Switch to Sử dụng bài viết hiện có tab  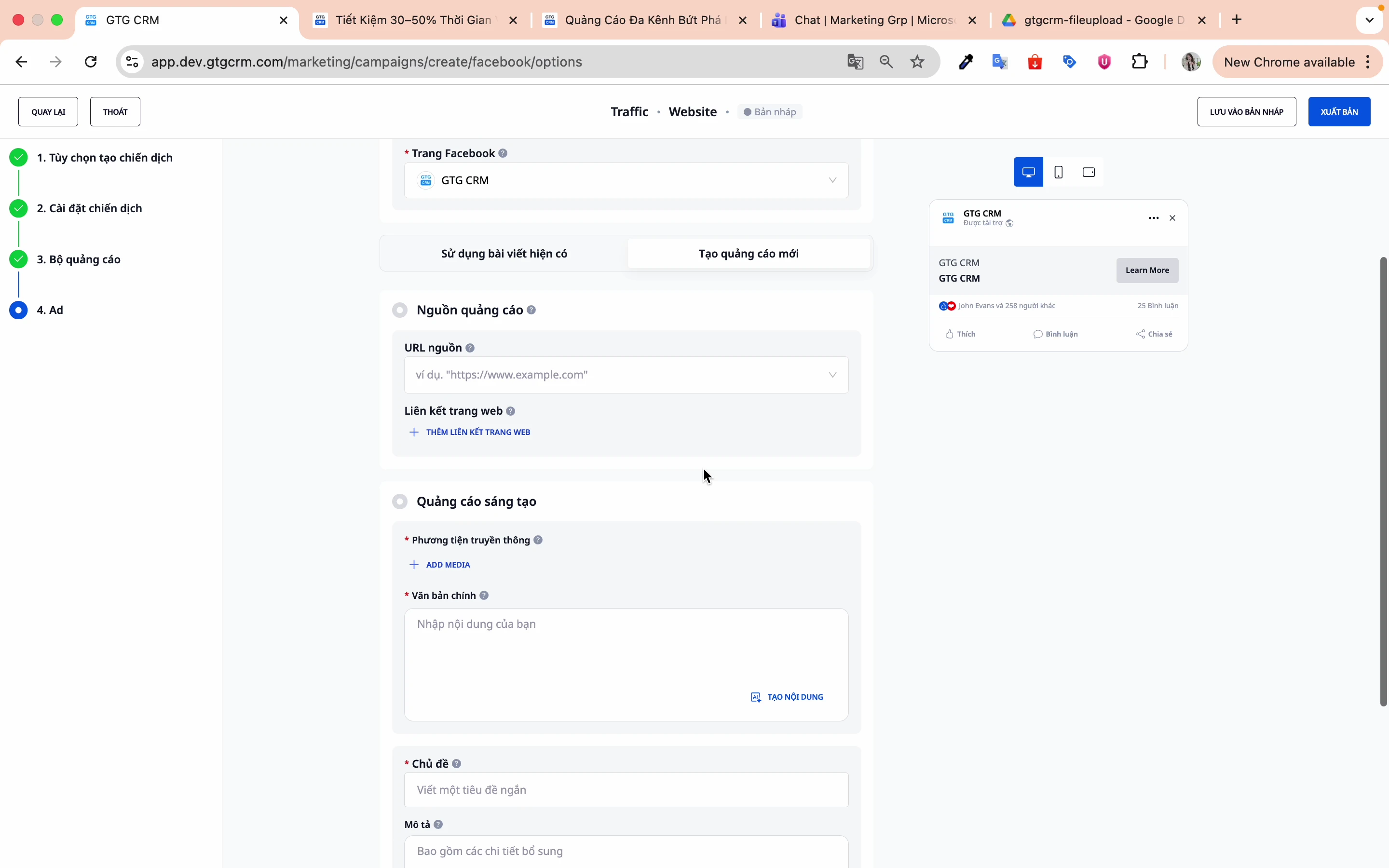click(504, 254)
